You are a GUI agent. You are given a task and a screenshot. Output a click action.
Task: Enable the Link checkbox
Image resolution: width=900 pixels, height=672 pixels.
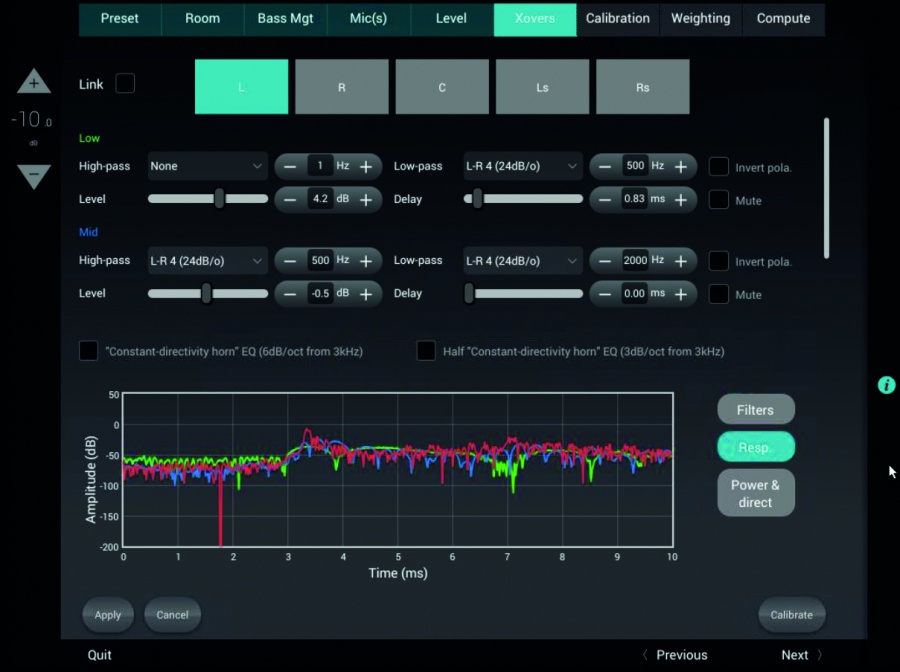coord(125,84)
